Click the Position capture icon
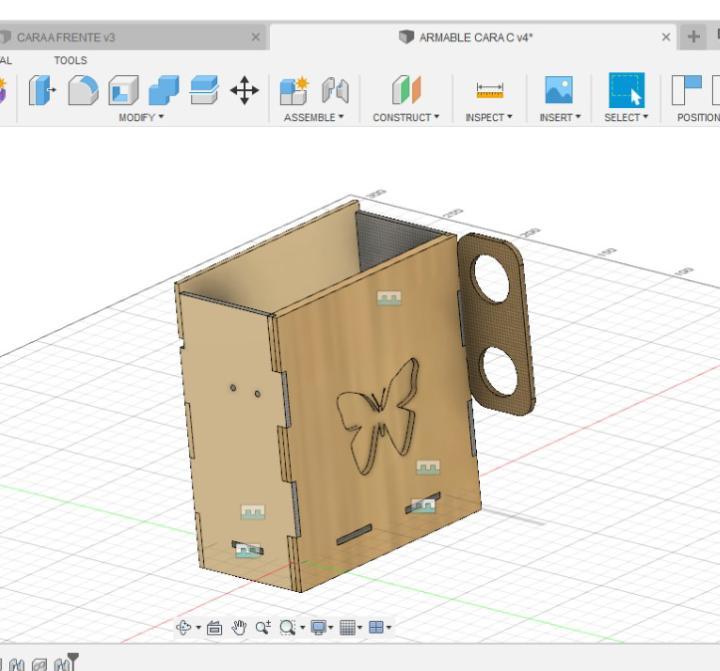Image resolution: width=720 pixels, height=671 pixels. point(686,90)
